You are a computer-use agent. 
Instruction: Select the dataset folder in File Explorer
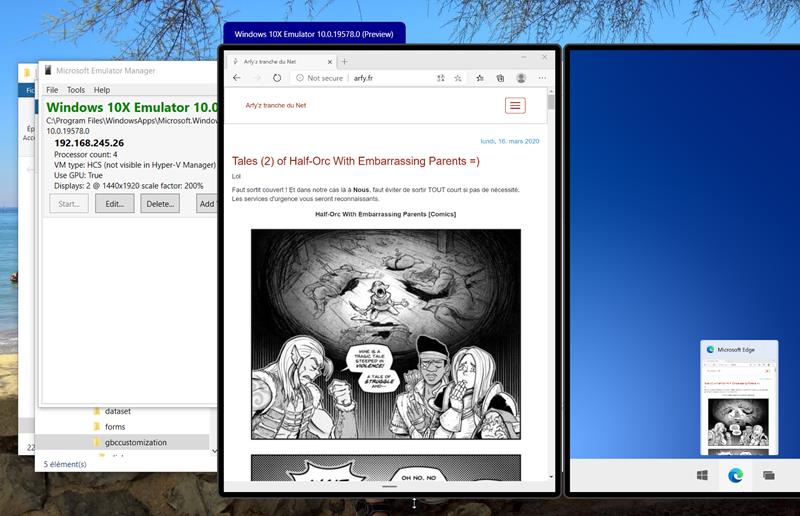point(118,411)
